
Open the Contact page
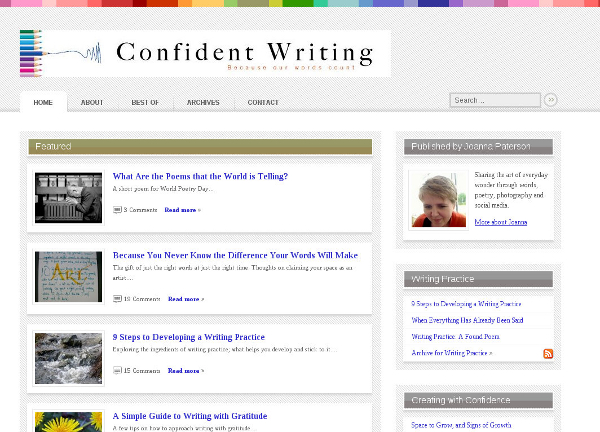[263, 102]
